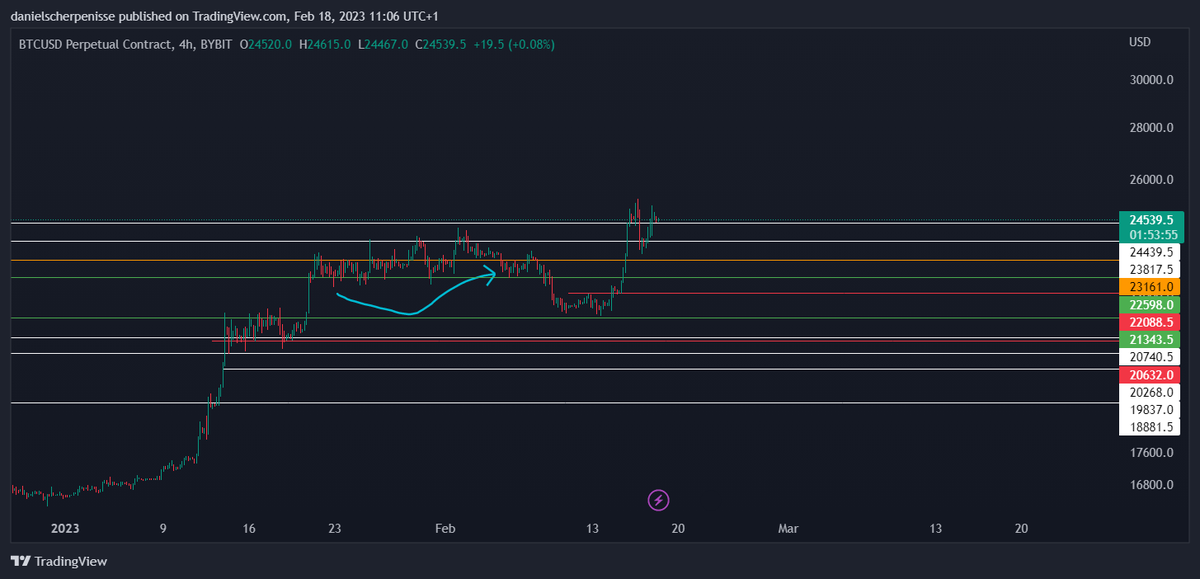
Task: Click the low value L24467.0
Action: click(x=381, y=44)
